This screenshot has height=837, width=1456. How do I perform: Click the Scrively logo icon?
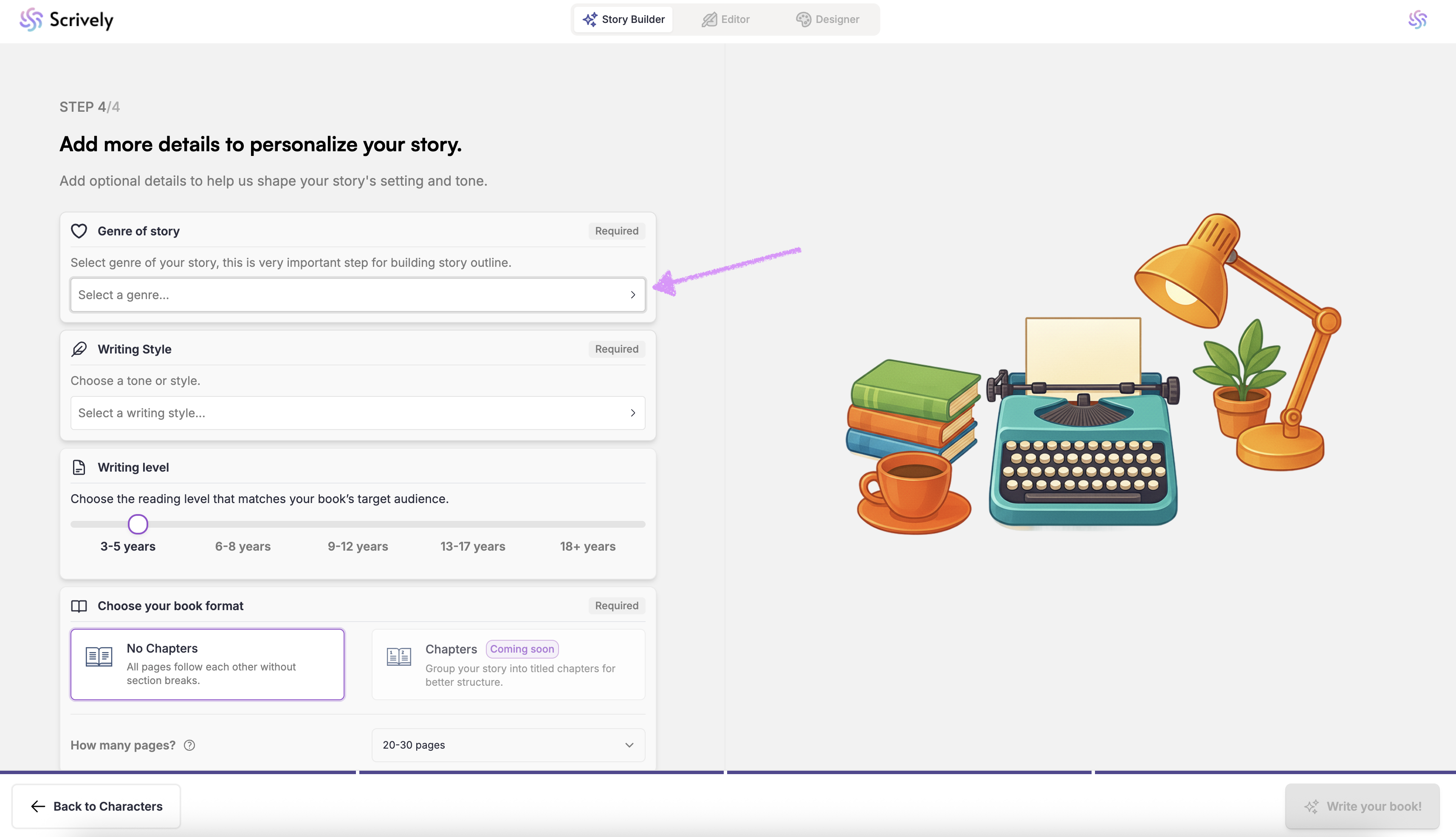coord(31,20)
